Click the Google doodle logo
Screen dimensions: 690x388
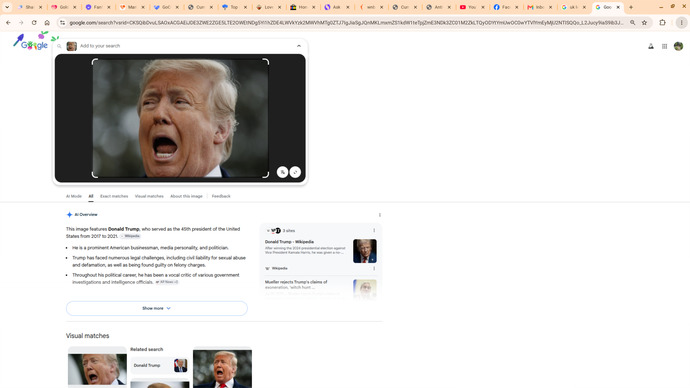[x=34, y=42]
